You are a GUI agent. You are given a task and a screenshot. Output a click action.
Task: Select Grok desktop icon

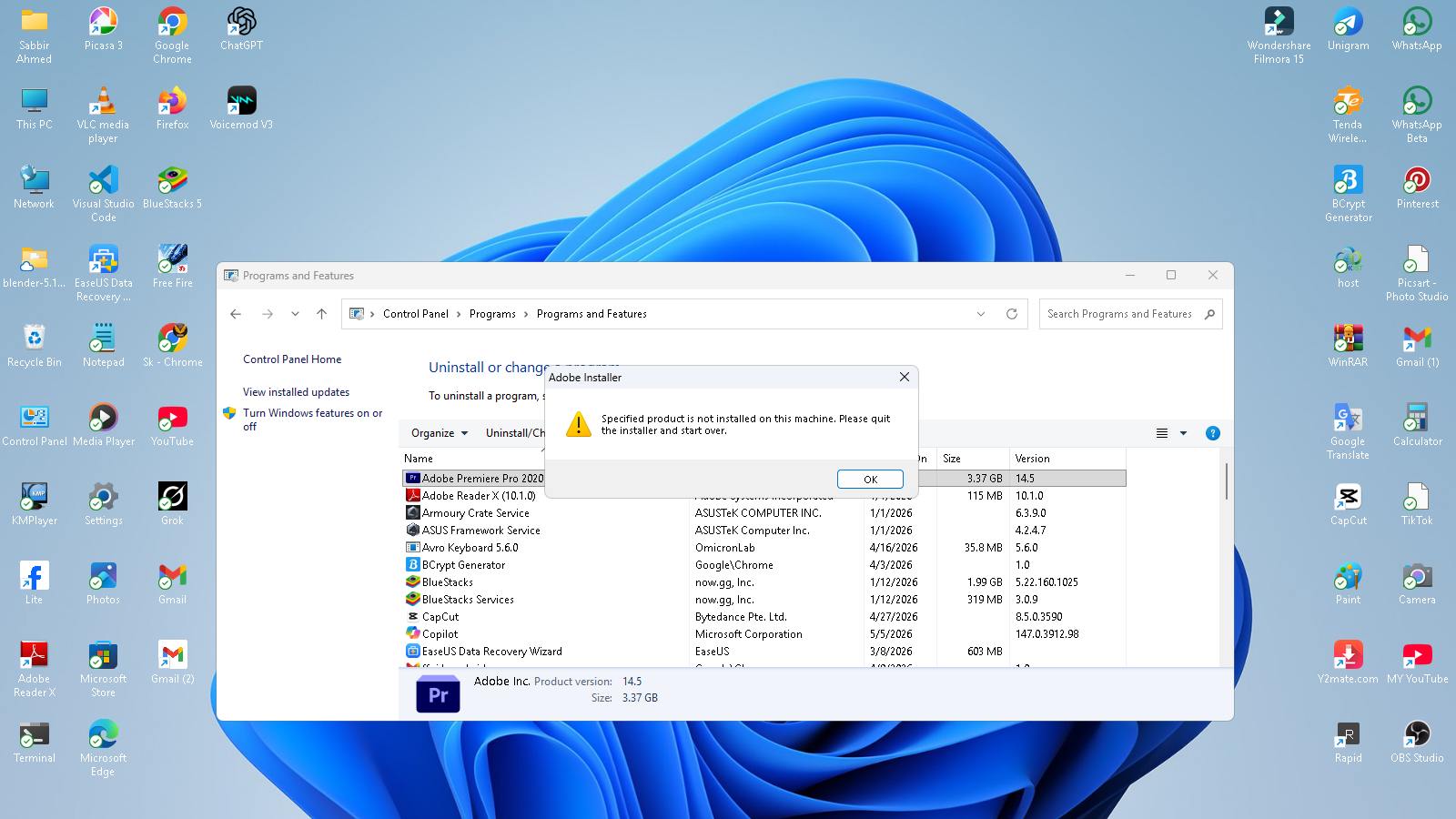pos(172,504)
